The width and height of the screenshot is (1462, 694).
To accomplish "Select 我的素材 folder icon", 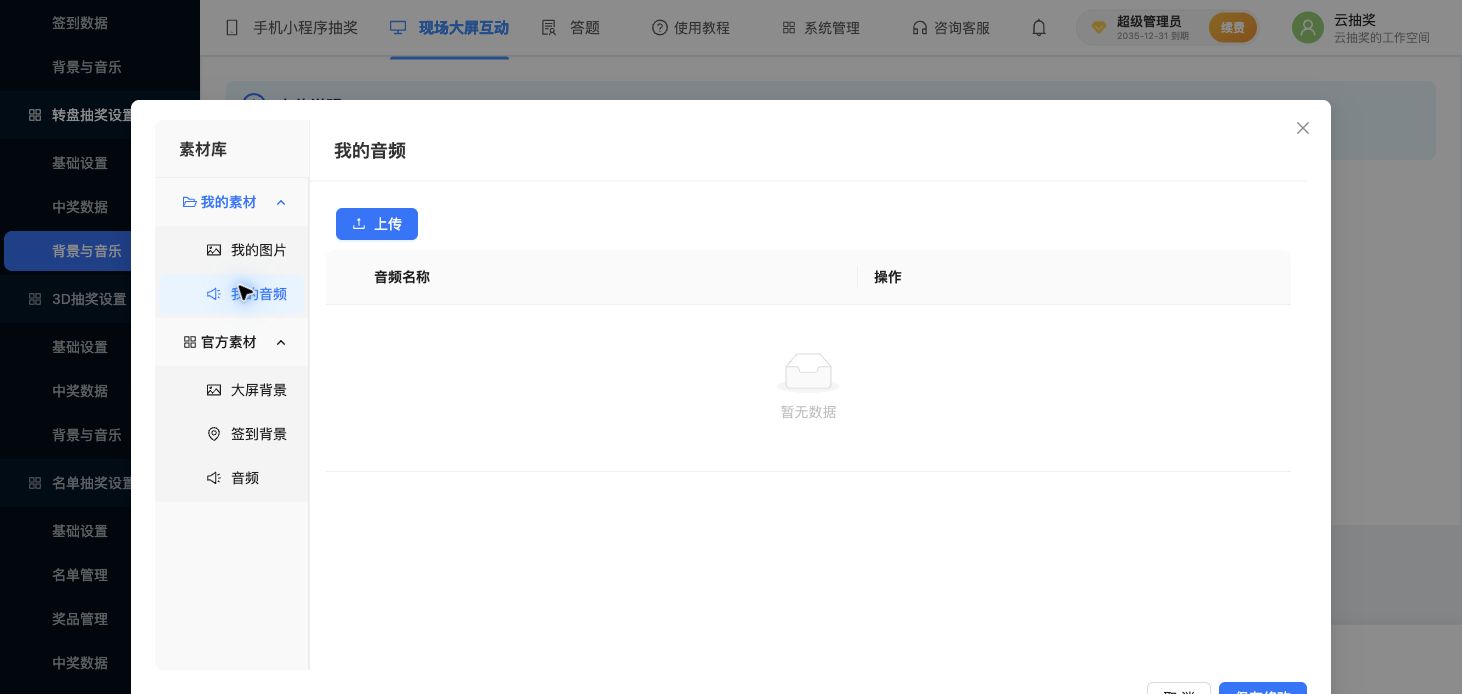I will click(x=189, y=202).
